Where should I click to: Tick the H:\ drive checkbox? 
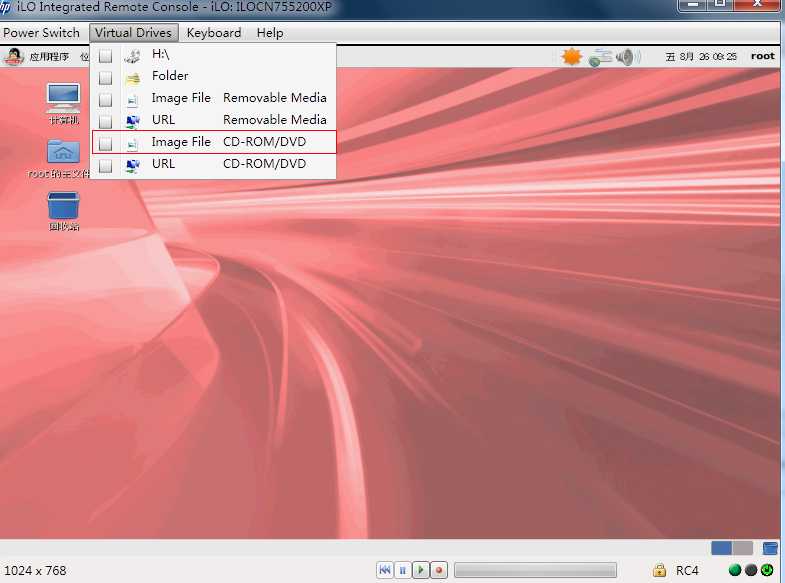click(105, 56)
